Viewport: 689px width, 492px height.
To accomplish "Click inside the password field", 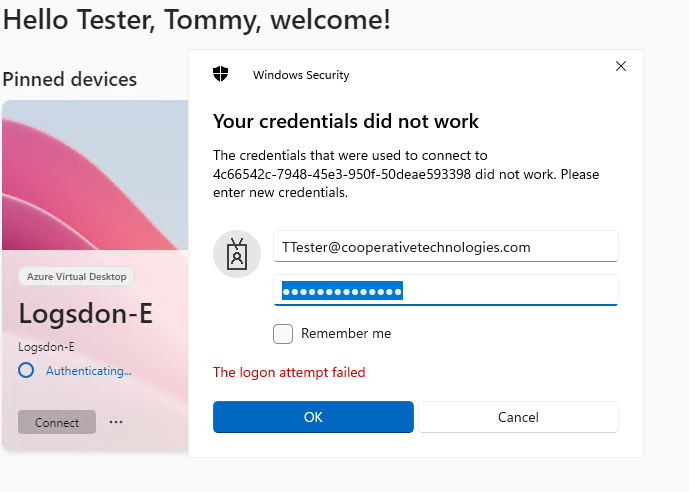I will point(446,290).
